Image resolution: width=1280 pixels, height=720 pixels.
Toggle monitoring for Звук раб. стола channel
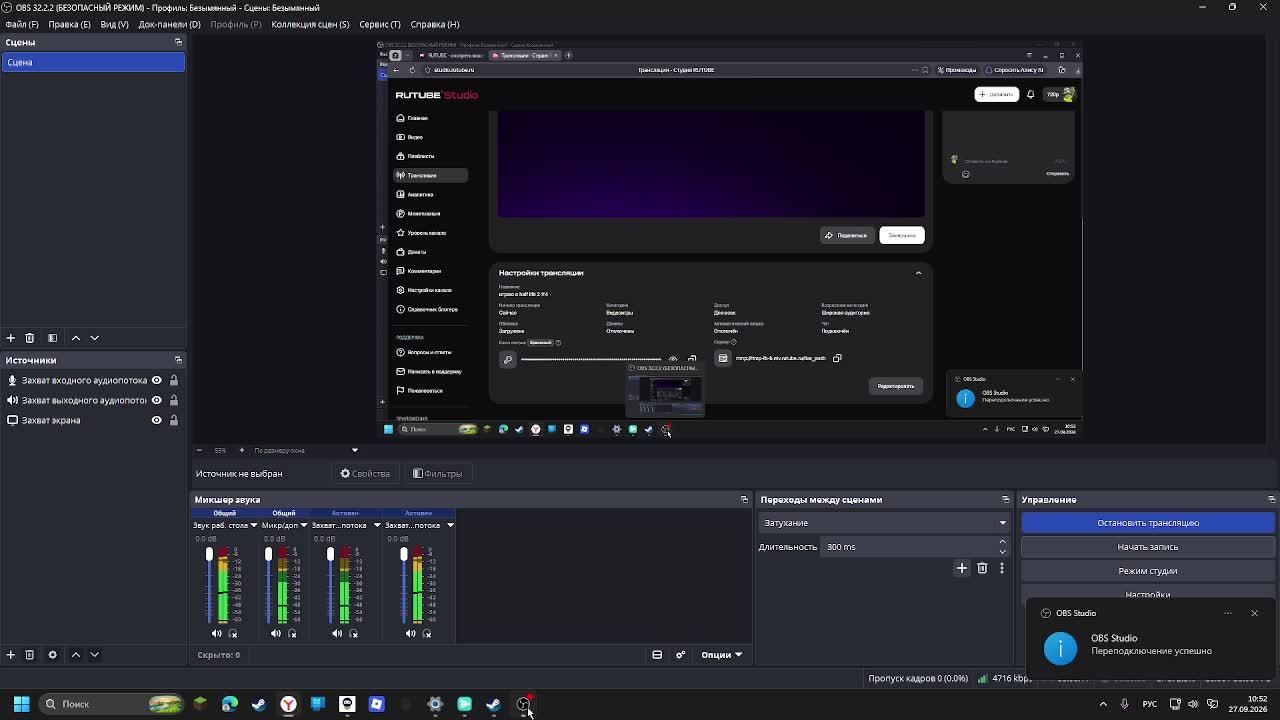click(x=233, y=633)
